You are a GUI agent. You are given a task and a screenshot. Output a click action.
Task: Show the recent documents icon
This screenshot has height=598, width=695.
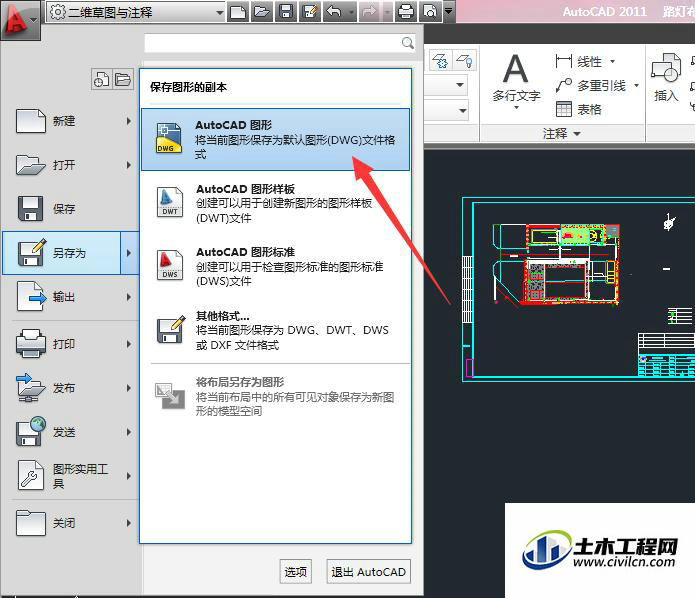(x=102, y=80)
